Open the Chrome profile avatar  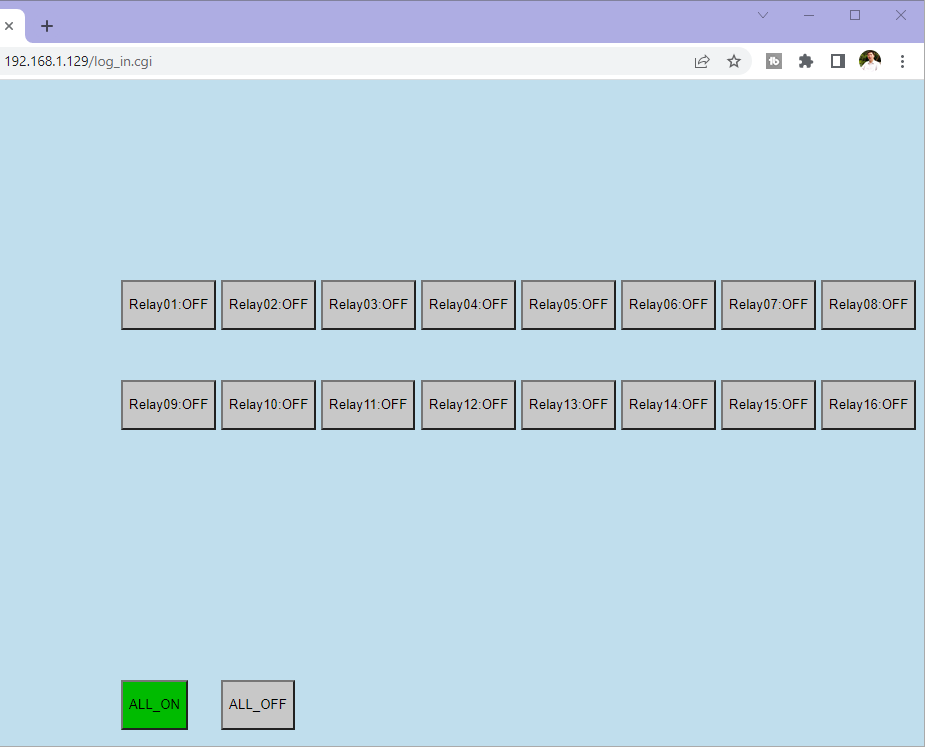click(870, 61)
